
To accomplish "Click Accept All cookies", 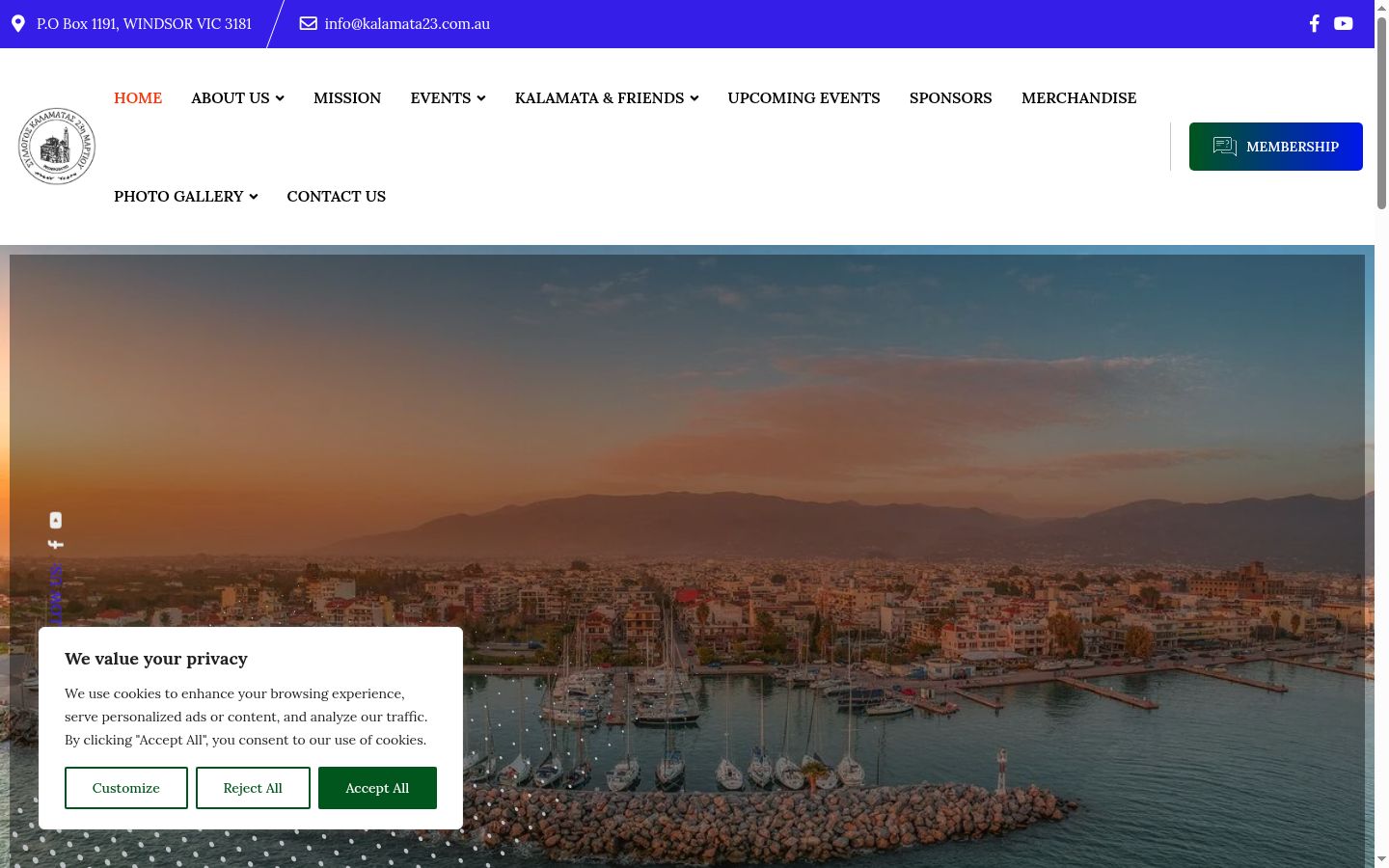I will (377, 788).
